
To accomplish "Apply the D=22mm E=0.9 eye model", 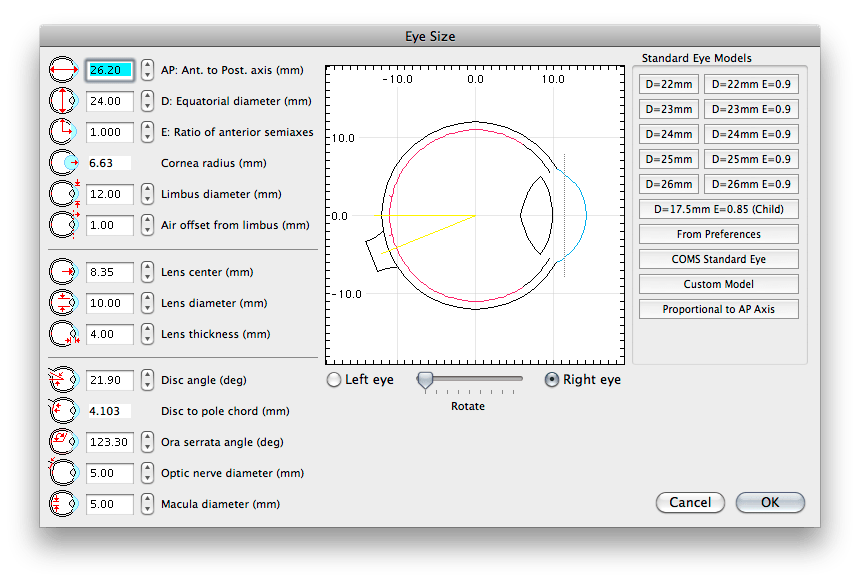I will pos(751,84).
